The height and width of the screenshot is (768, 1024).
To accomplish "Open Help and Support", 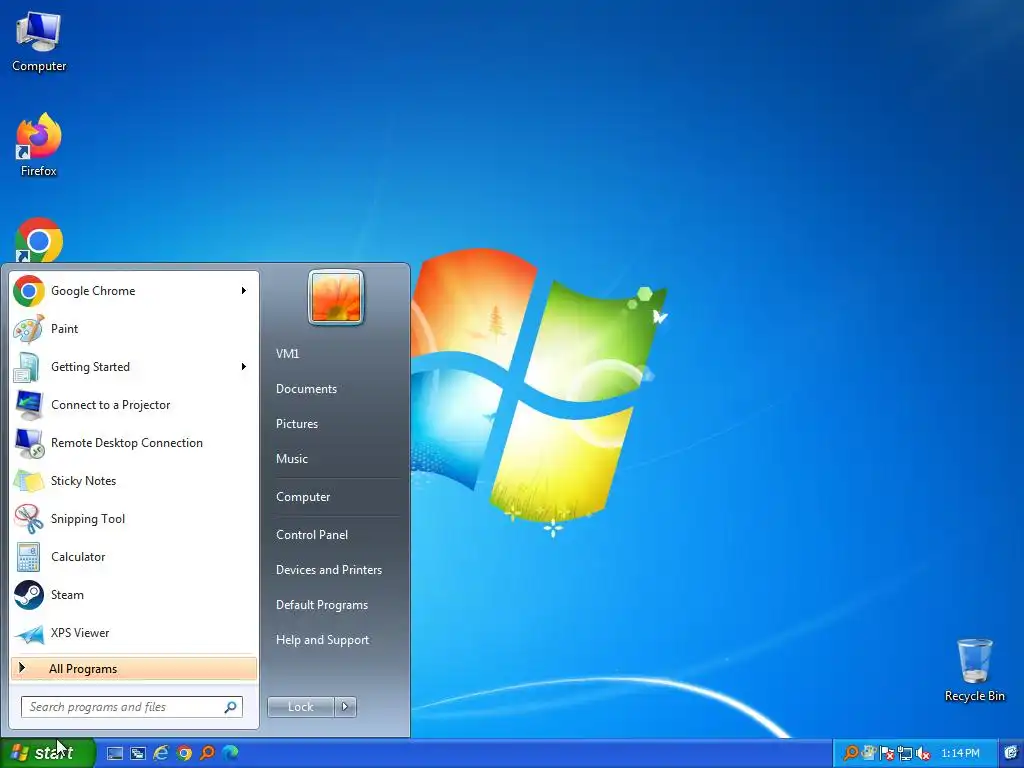I will pyautogui.click(x=323, y=640).
